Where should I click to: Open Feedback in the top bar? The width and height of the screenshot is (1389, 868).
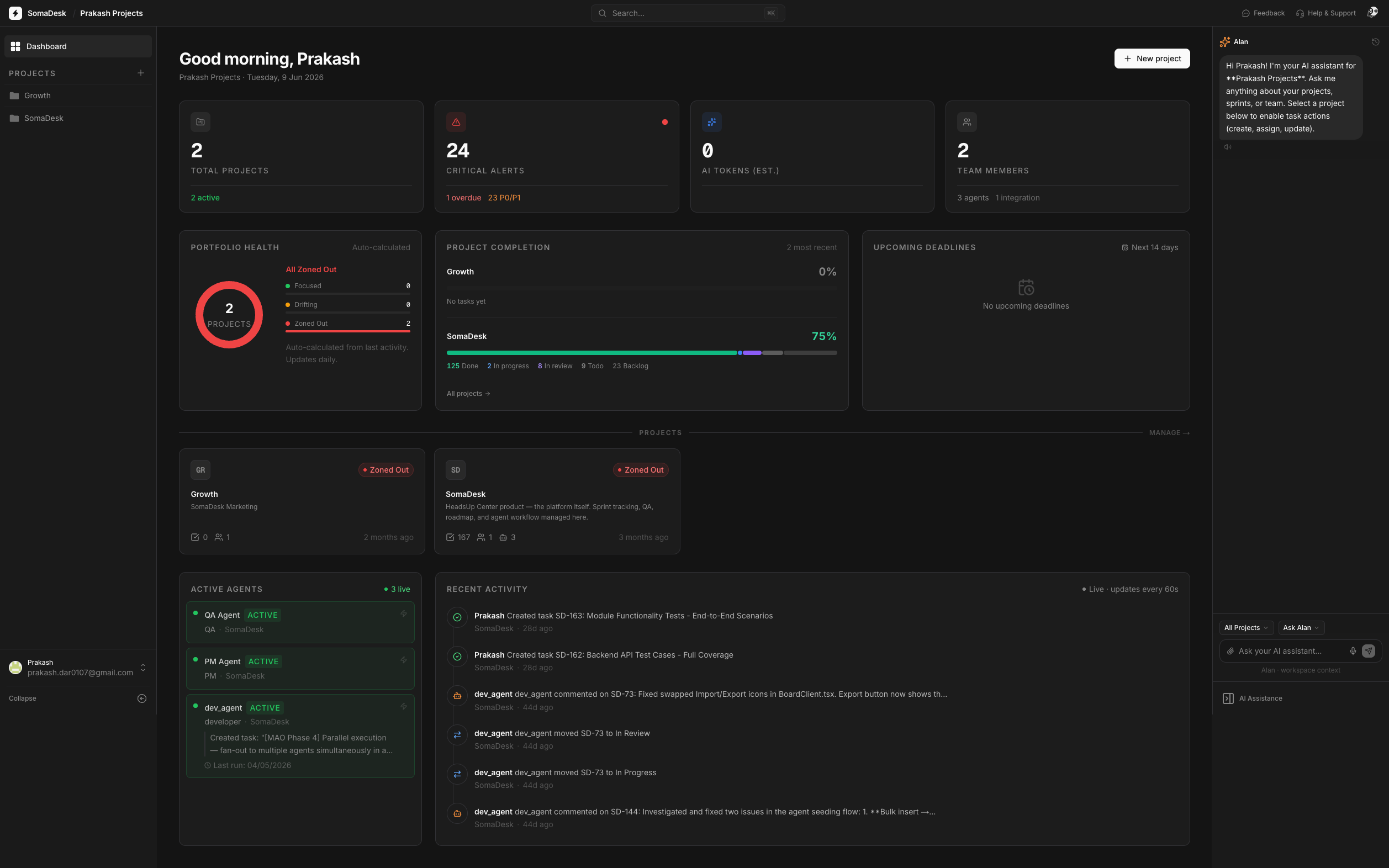tap(1263, 13)
